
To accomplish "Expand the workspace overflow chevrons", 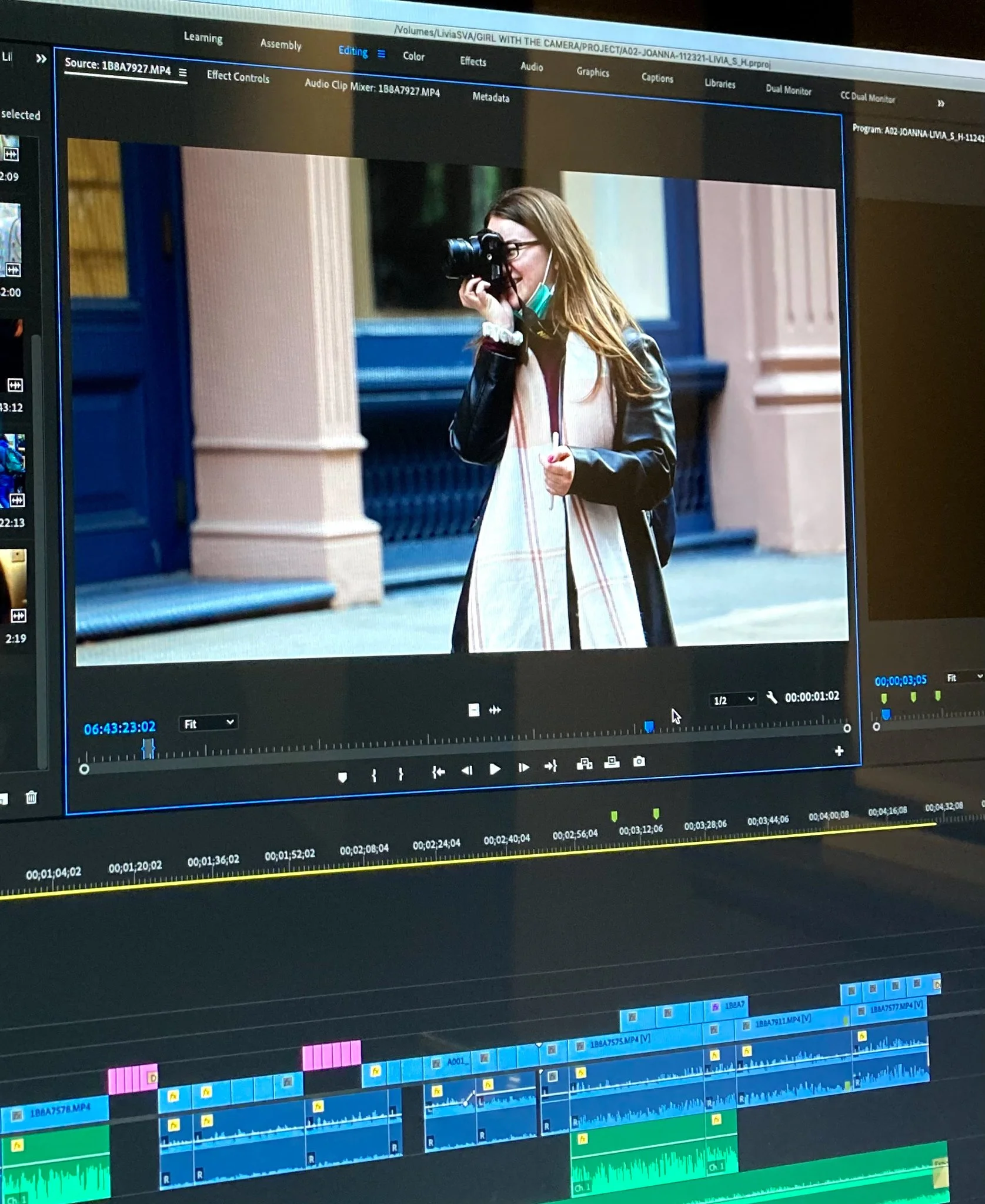I will (x=940, y=103).
